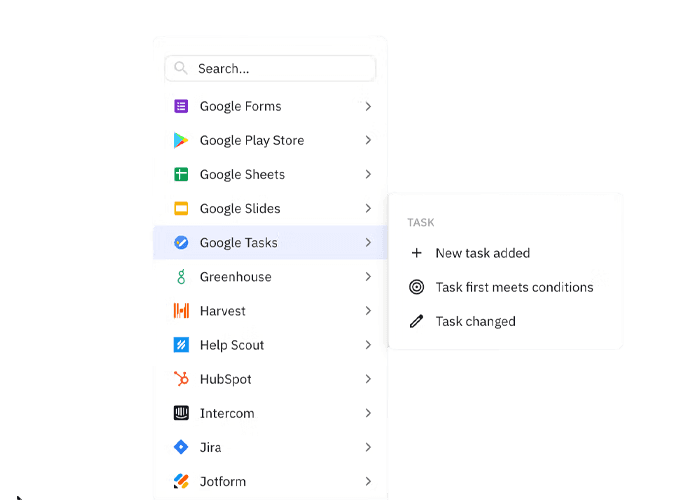Click the Google Forms purple icon
Viewport: 684px width, 500px height.
181,106
